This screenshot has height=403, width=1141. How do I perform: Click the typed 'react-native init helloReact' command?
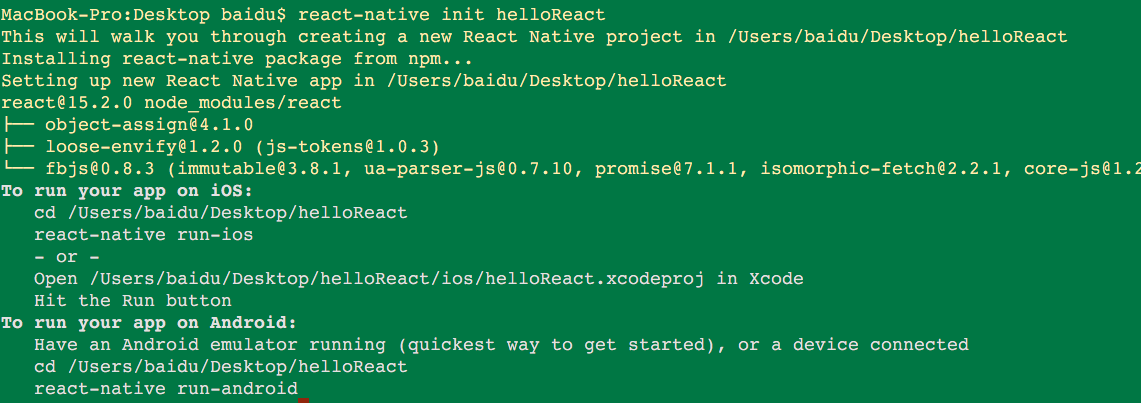click(x=451, y=15)
